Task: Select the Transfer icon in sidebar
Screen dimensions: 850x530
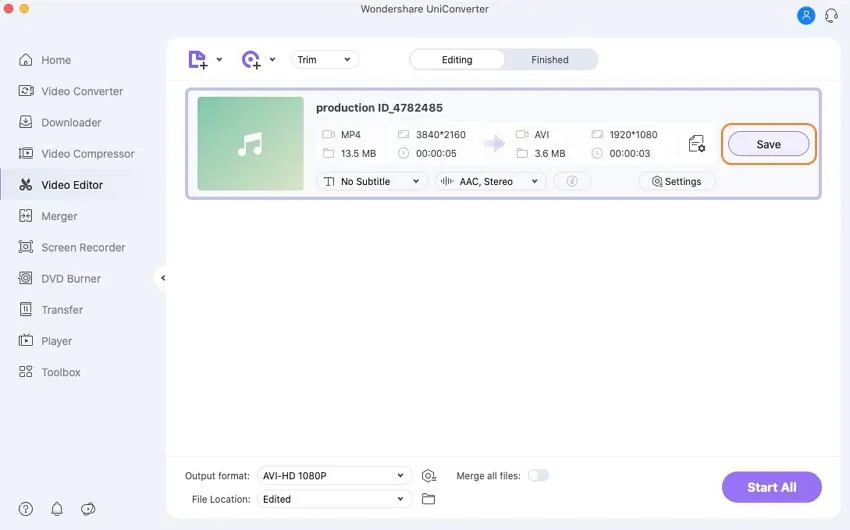Action: pos(25,309)
